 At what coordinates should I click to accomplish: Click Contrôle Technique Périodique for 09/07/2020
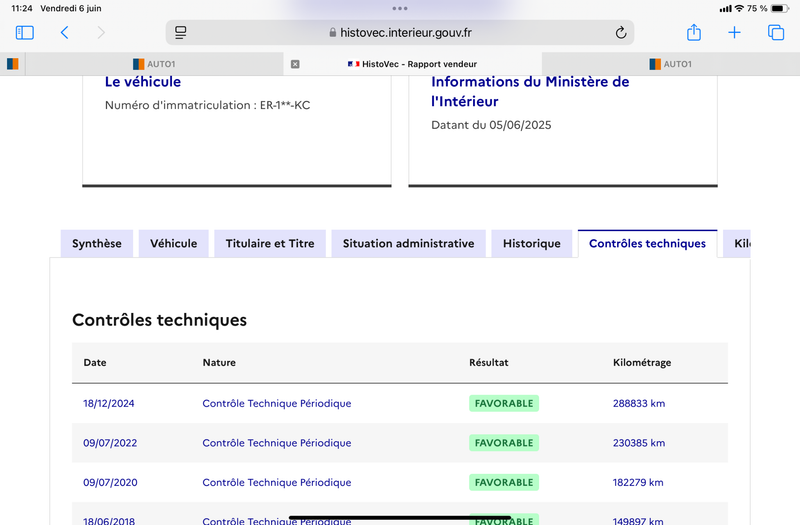[277, 482]
